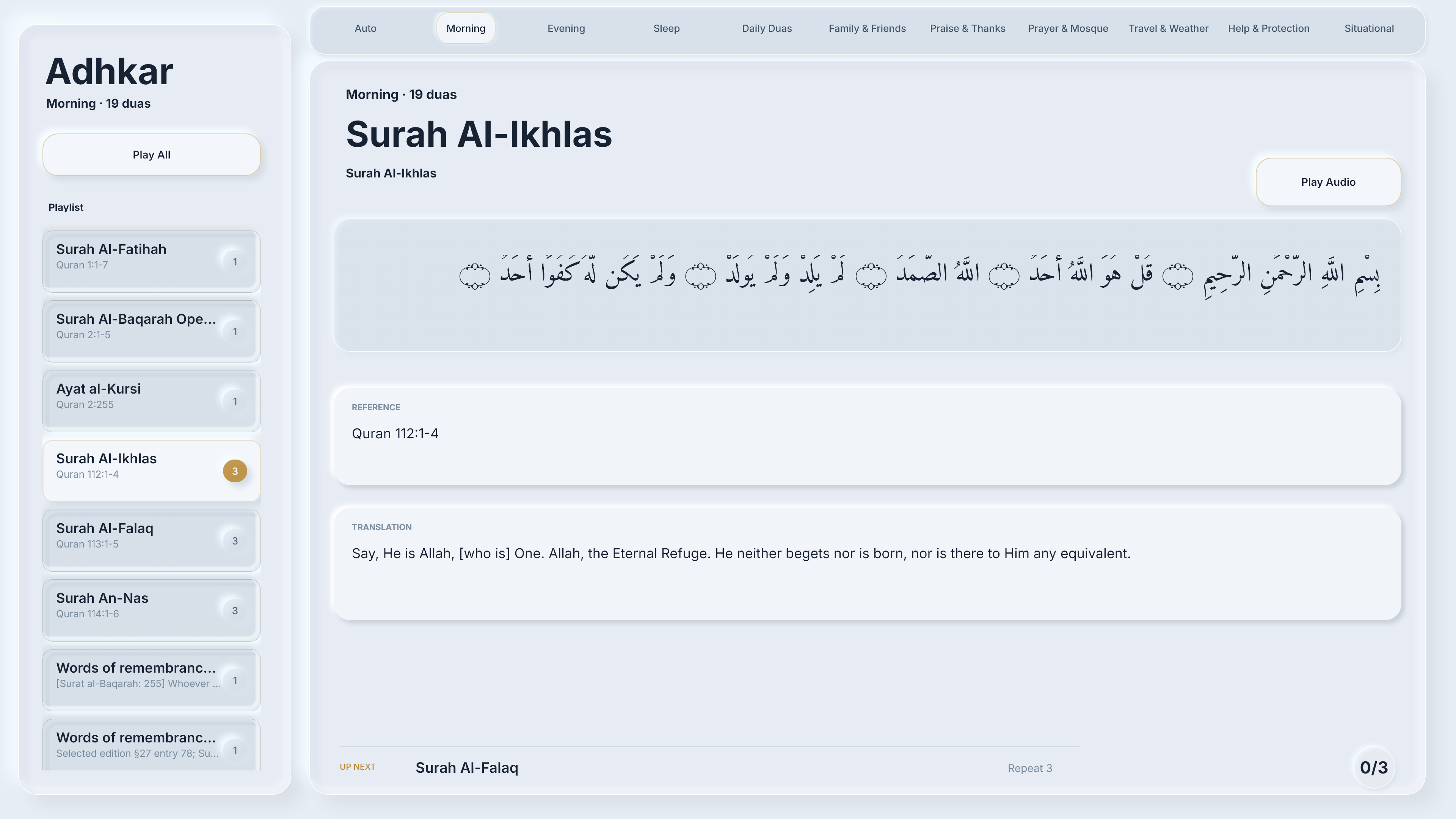Click the Surah Al-Ikhlas main heading
Screen dimensions: 1456x819
[x=479, y=135]
